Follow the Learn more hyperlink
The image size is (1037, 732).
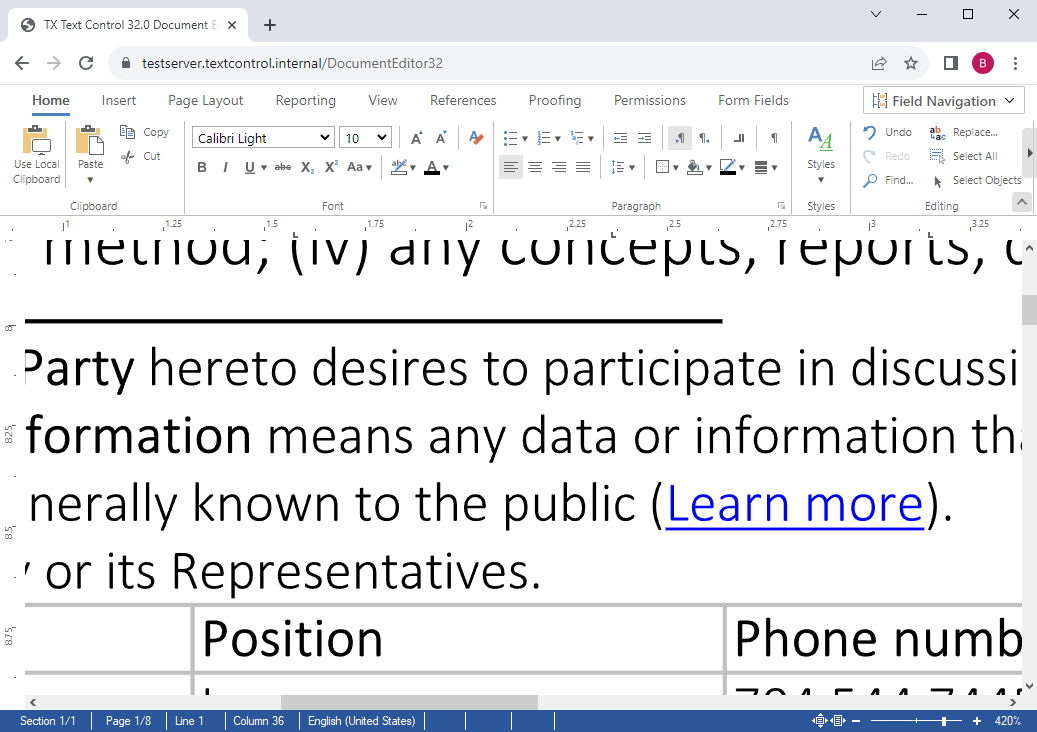pyautogui.click(x=794, y=505)
